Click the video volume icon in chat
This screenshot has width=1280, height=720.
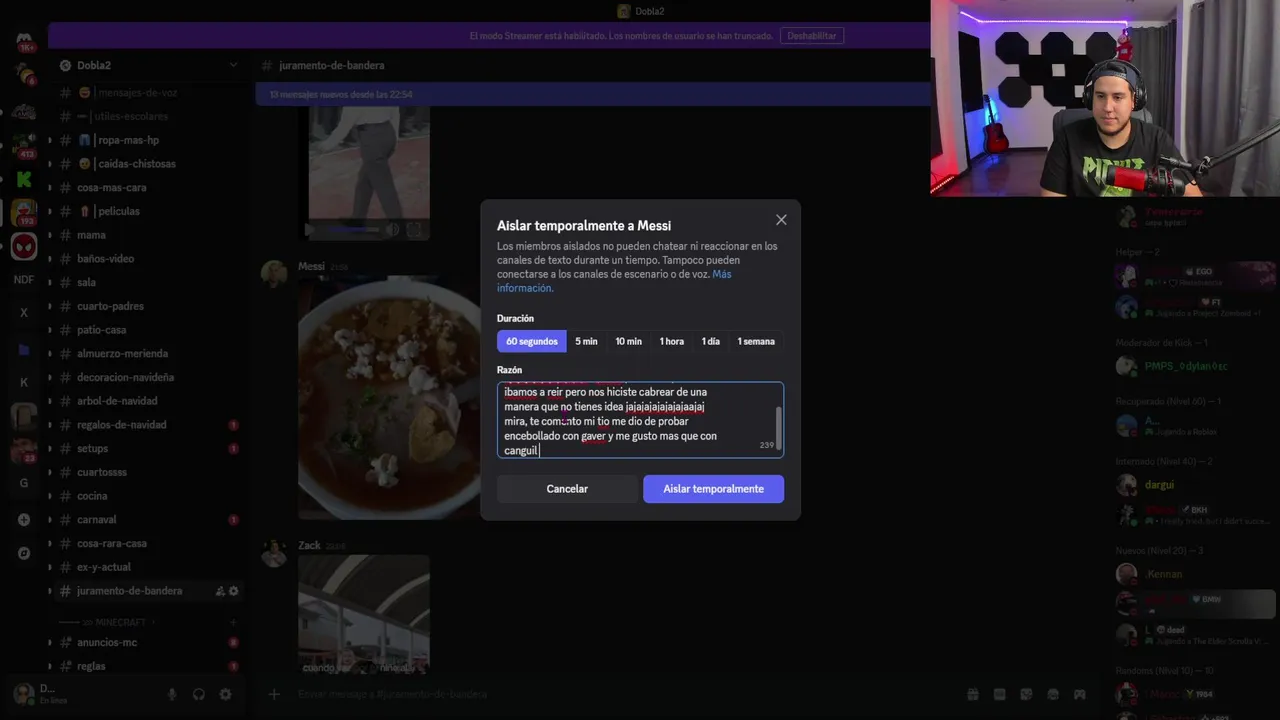[392, 230]
